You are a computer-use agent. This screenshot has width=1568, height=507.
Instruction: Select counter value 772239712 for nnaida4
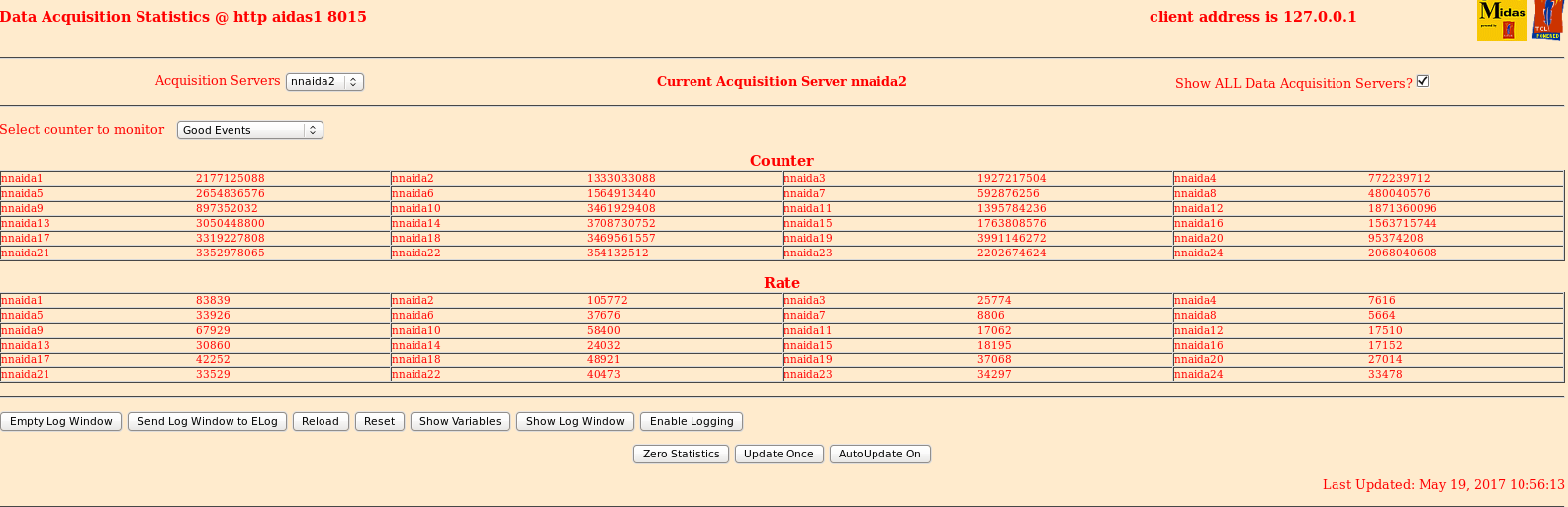click(x=1400, y=179)
